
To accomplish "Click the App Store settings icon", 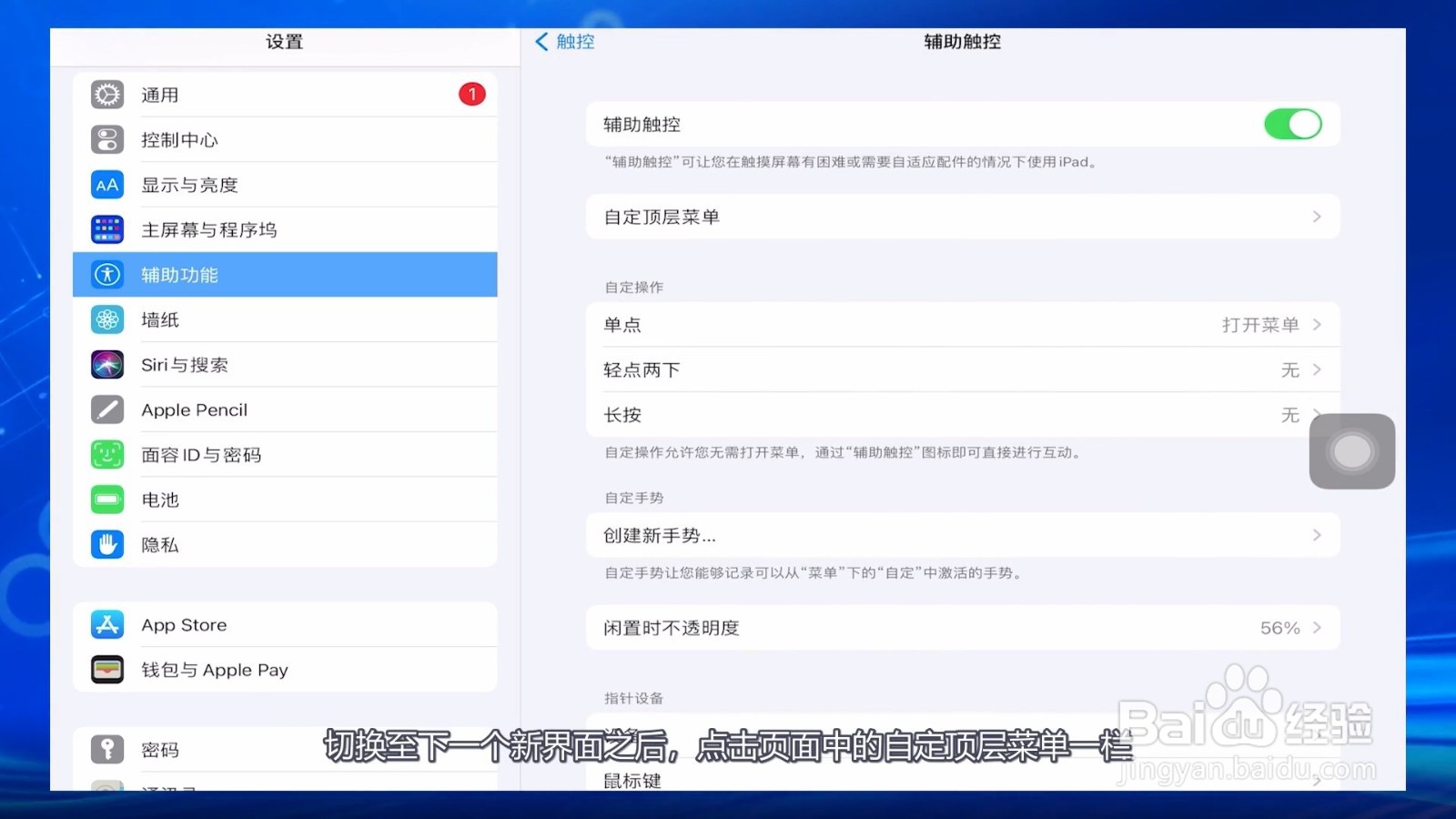I will click(106, 624).
